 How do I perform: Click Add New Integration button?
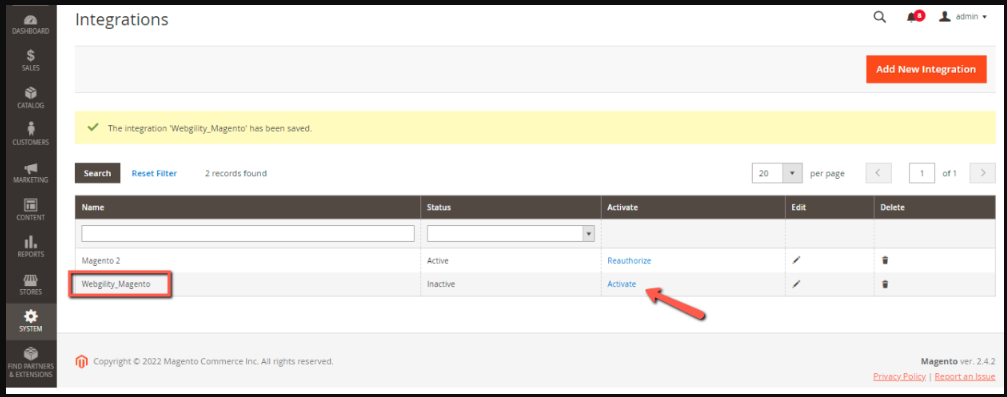click(x=926, y=69)
